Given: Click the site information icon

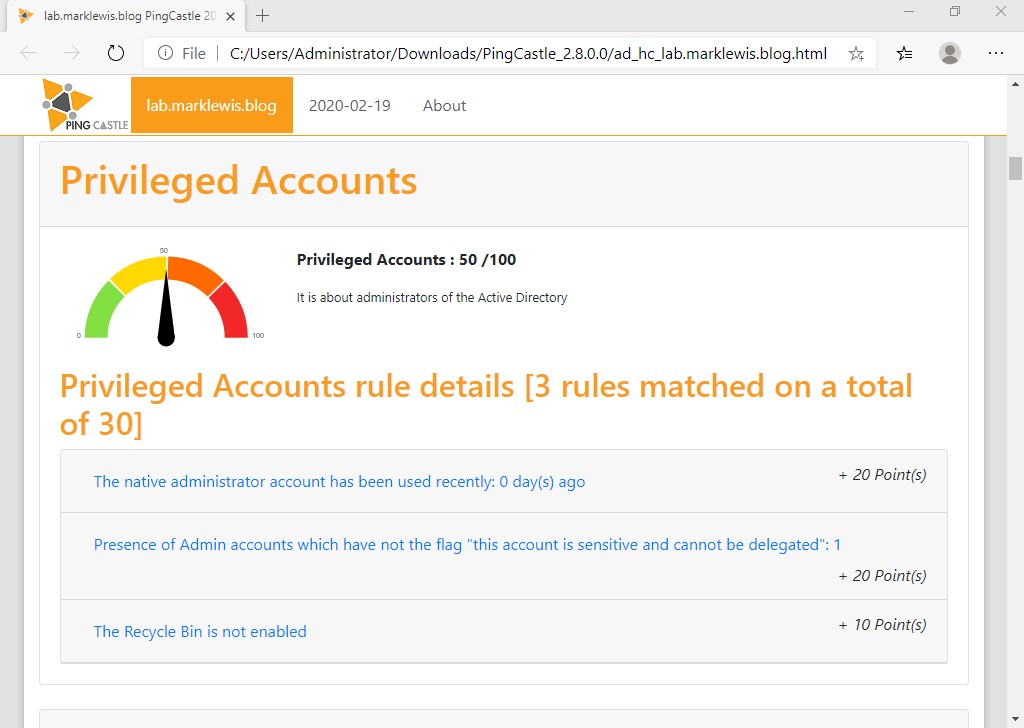Looking at the screenshot, I should click(x=166, y=53).
